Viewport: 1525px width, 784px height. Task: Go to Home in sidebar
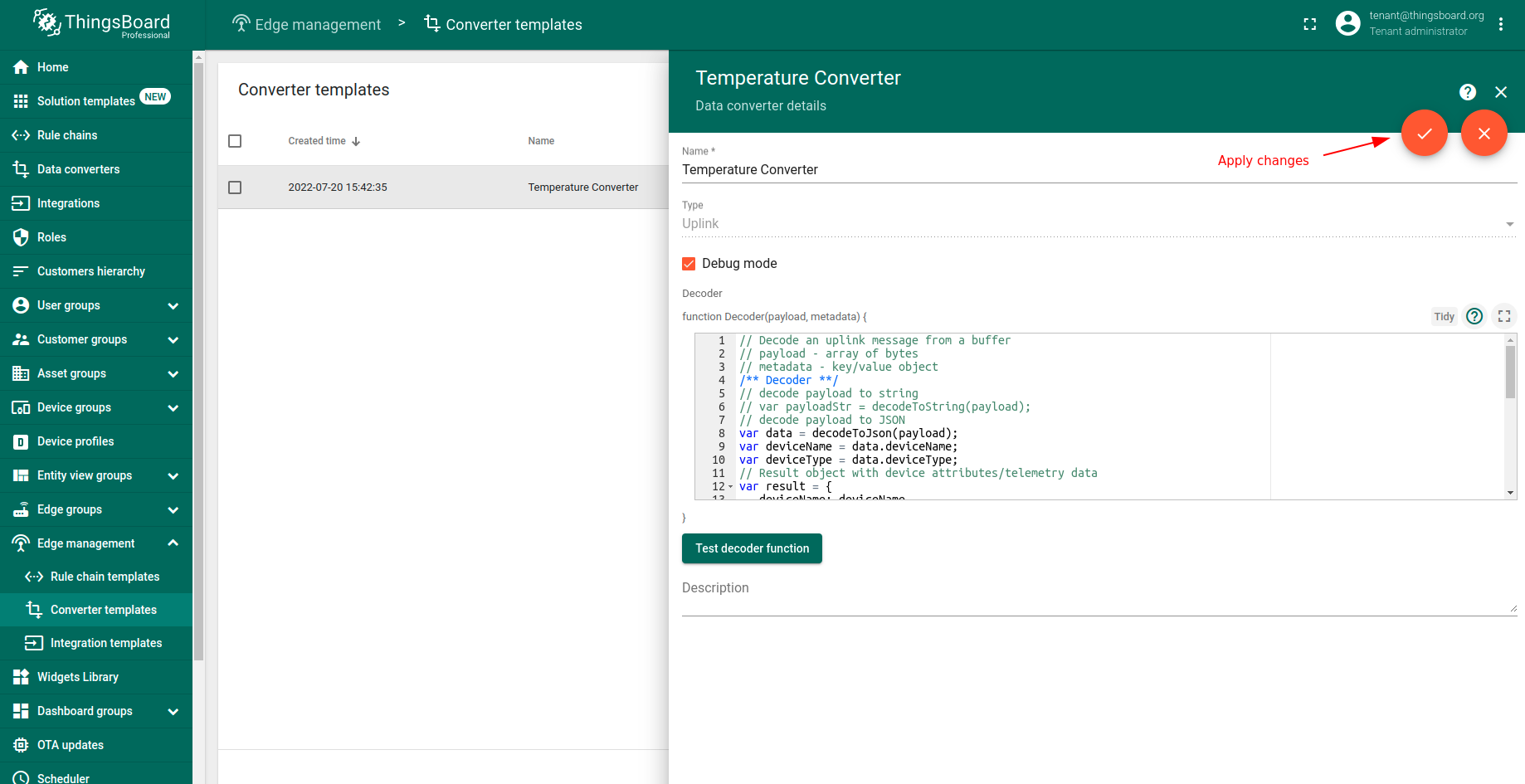[96, 67]
